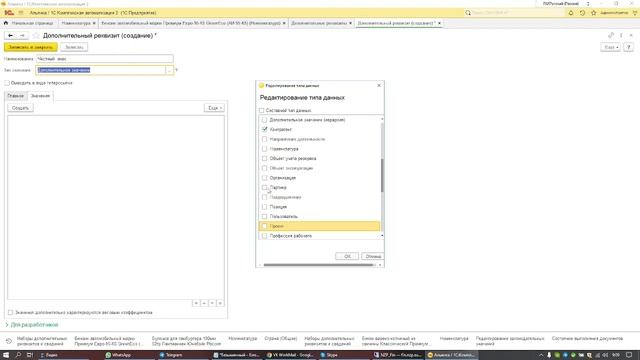
Task: Uncheck the Контрагент type checkbox
Action: (264, 129)
